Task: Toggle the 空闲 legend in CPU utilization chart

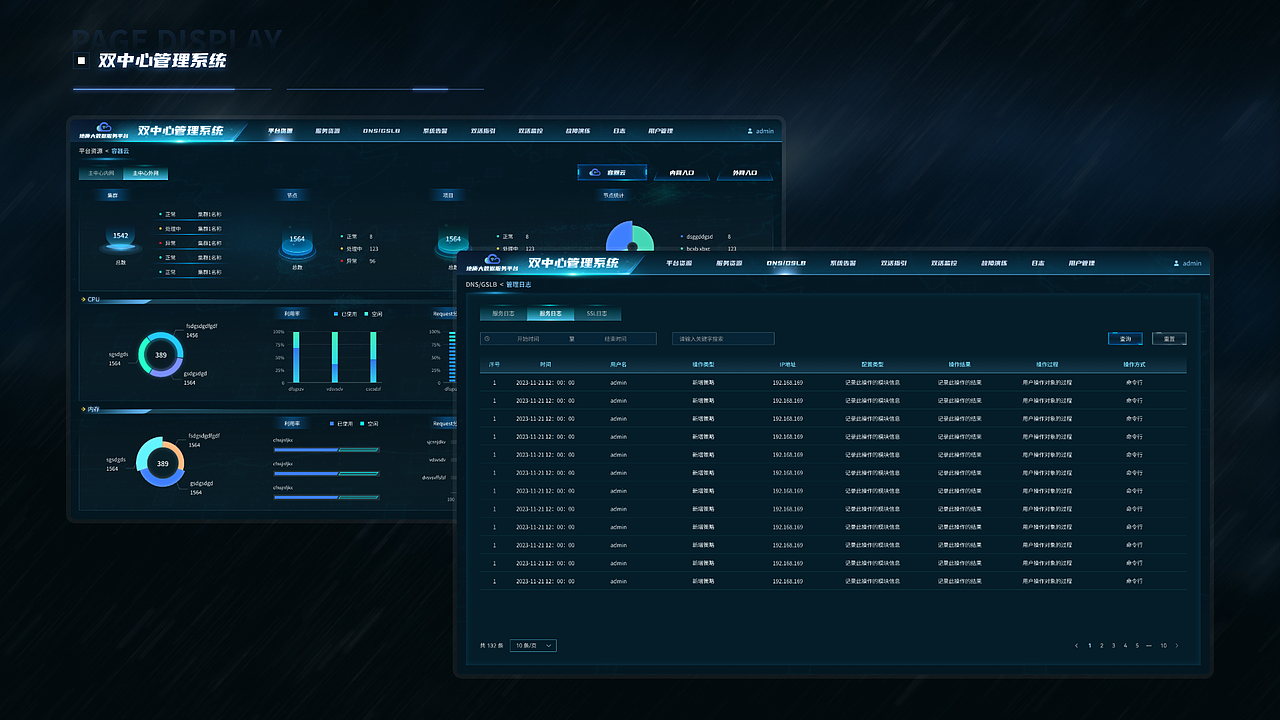Action: (374, 314)
